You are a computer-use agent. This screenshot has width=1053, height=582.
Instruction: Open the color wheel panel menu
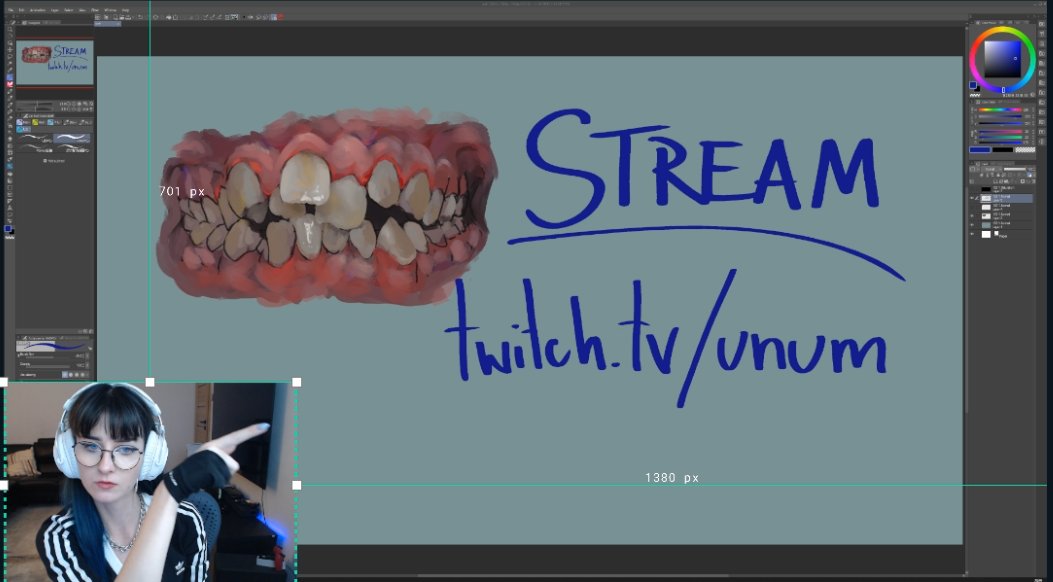(x=971, y=23)
